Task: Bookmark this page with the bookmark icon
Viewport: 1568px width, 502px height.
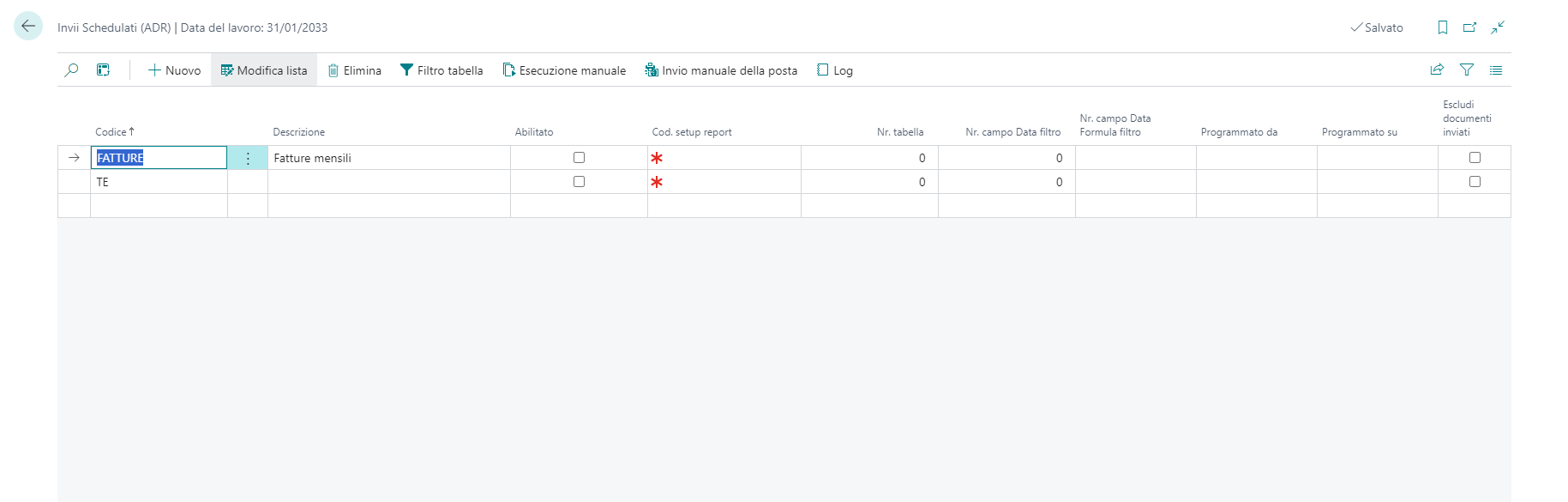Action: pos(1443,27)
